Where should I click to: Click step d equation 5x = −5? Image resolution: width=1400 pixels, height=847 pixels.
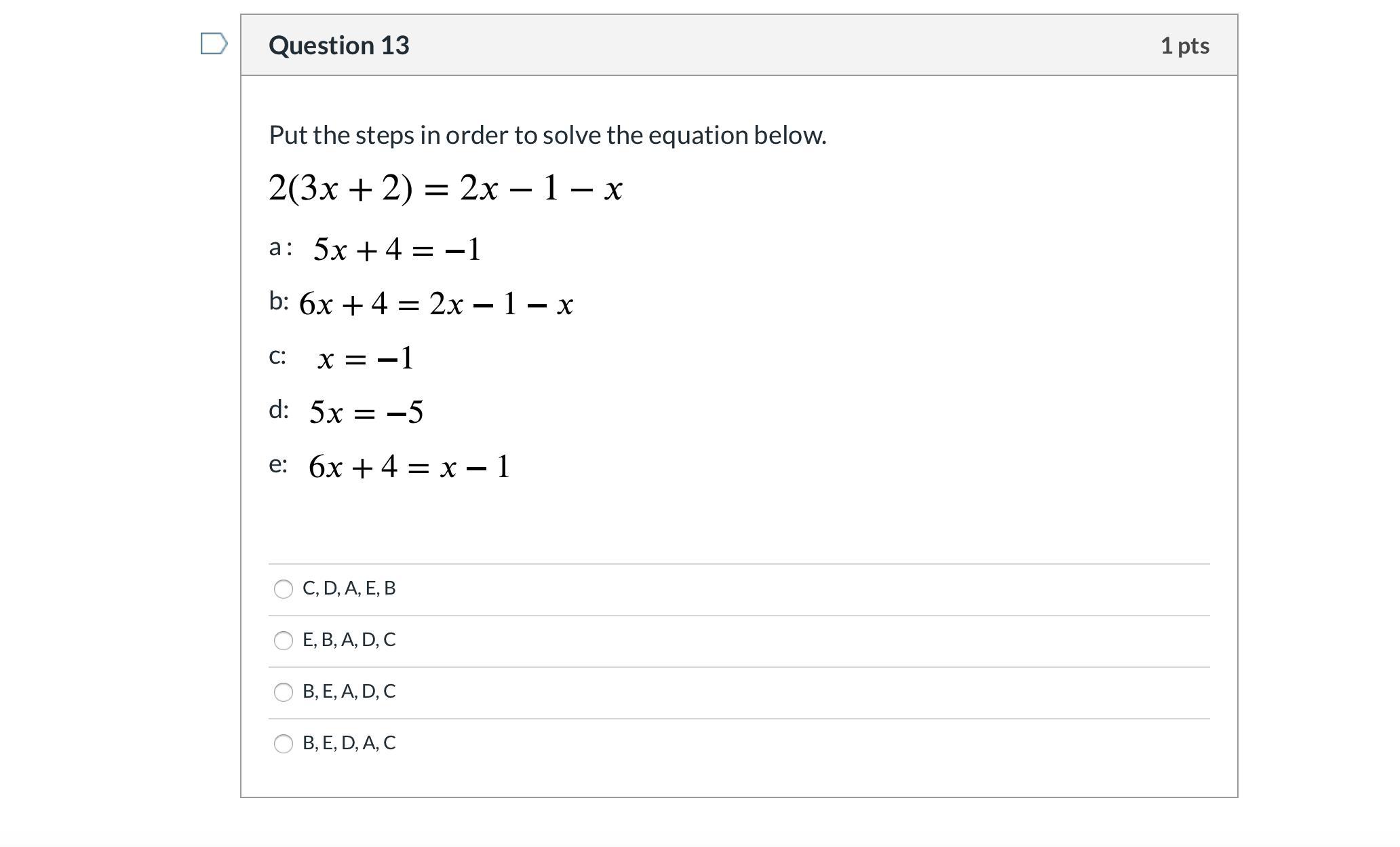point(366,412)
